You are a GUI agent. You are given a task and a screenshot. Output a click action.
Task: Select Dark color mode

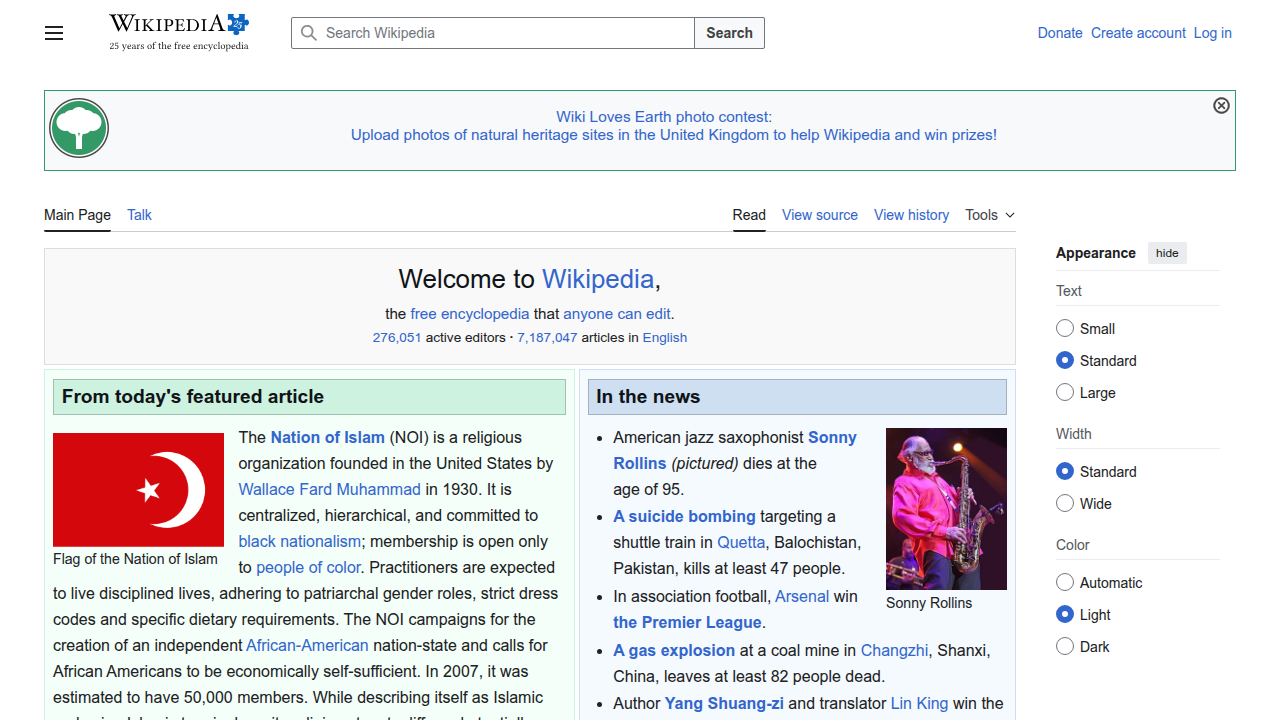(x=1065, y=646)
